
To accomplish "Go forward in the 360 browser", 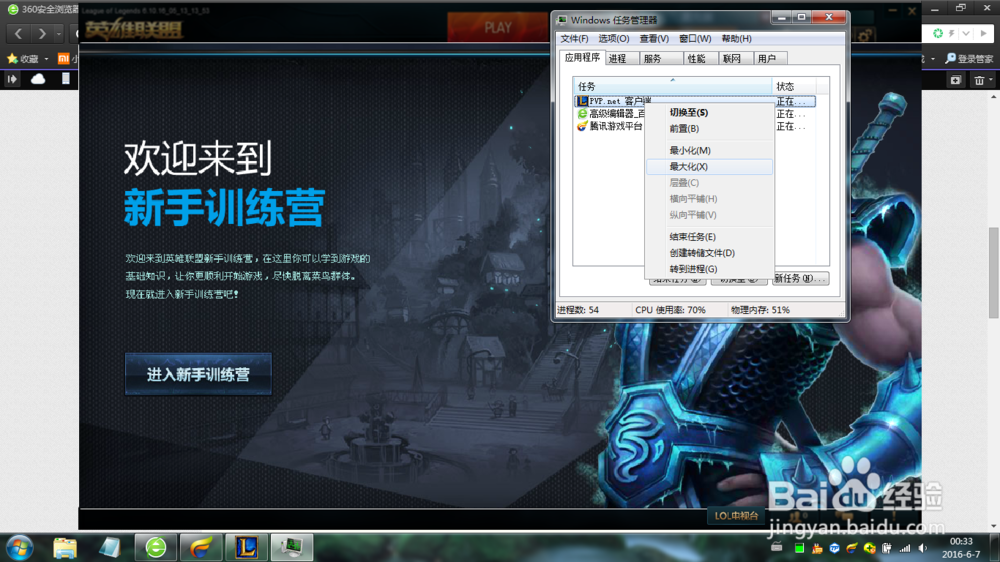I will tap(41, 33).
